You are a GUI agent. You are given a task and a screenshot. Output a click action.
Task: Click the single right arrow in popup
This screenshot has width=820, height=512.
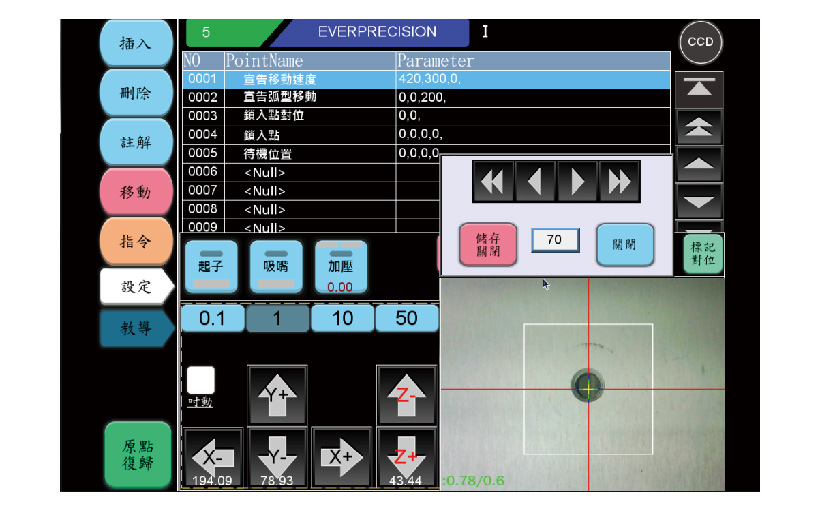click(x=577, y=181)
